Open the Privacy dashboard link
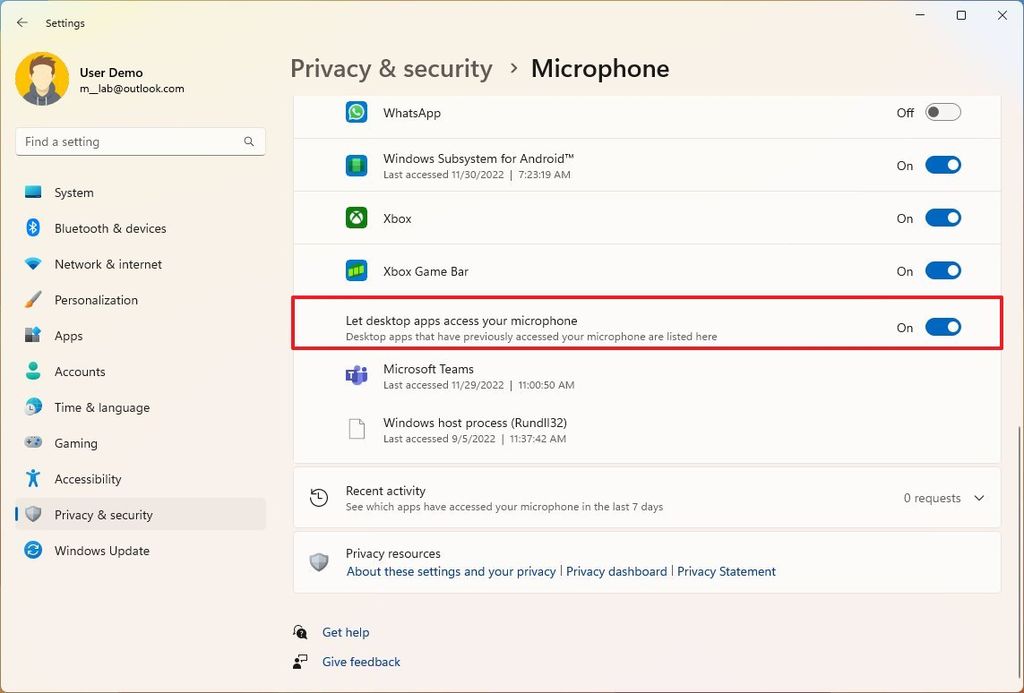This screenshot has height=693, width=1024. (x=616, y=571)
